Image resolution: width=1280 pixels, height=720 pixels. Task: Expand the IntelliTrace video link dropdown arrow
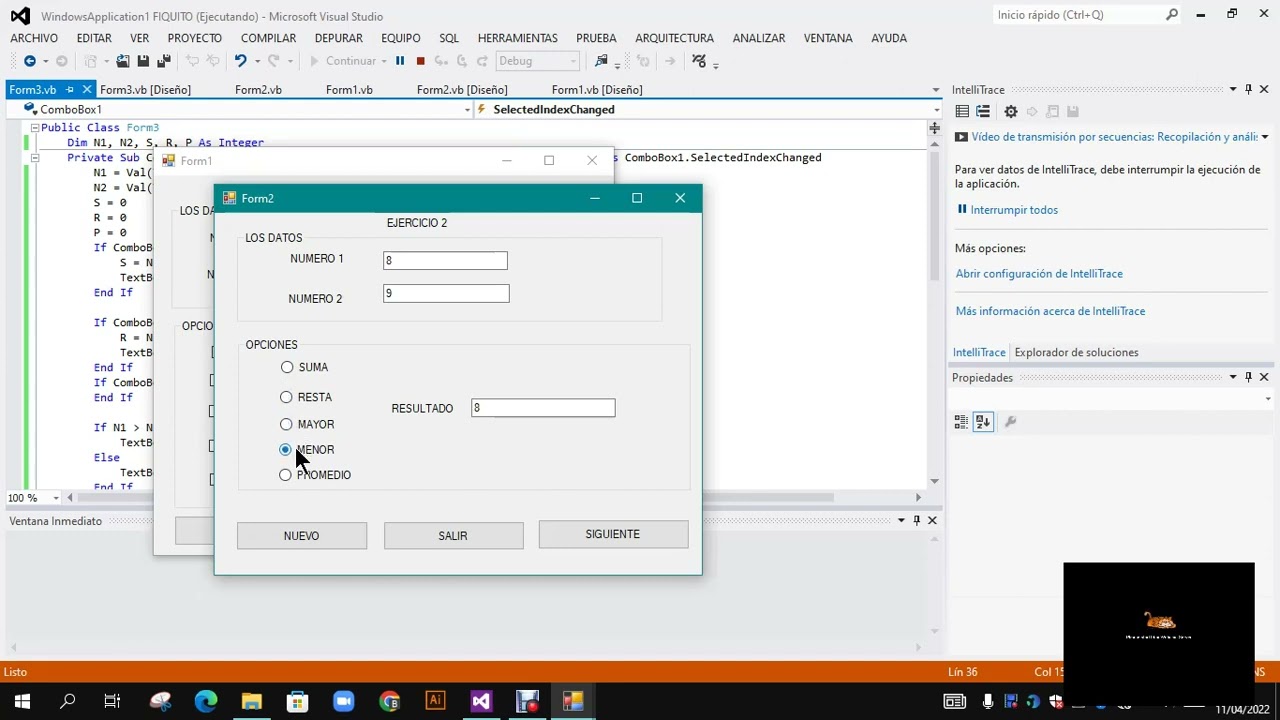(x=1264, y=137)
